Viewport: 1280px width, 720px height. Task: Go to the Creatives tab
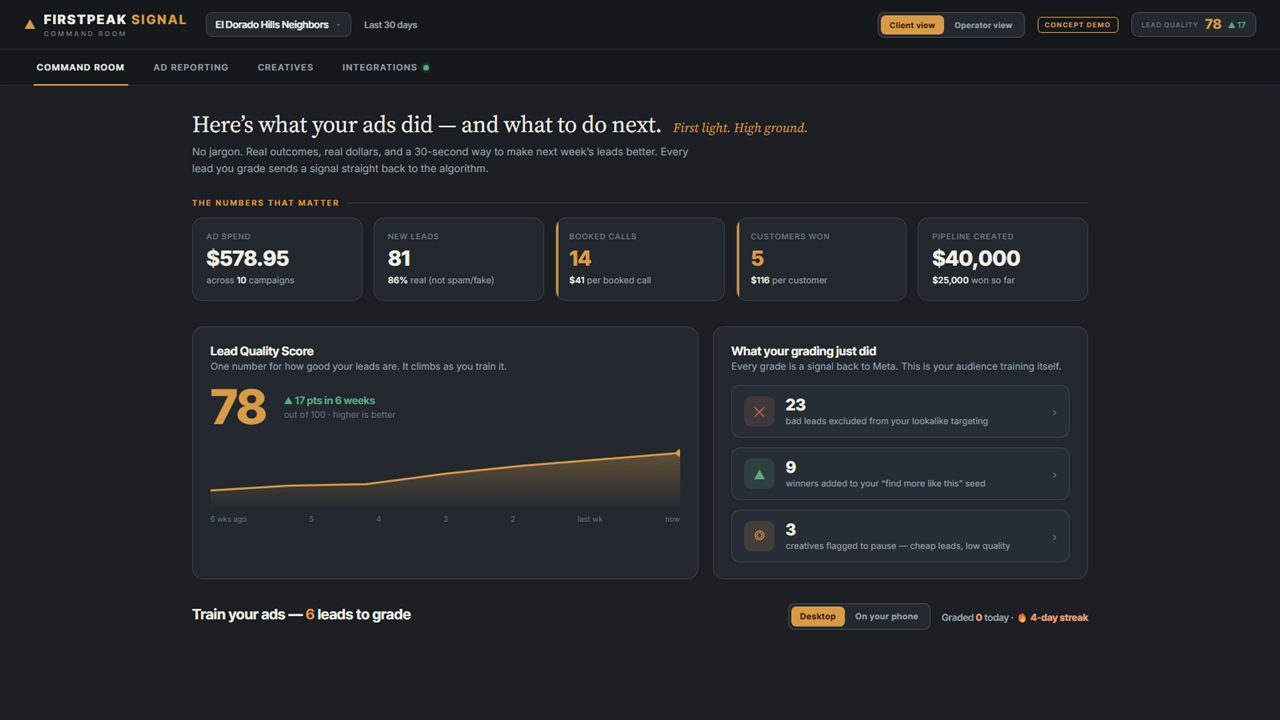[x=286, y=68]
